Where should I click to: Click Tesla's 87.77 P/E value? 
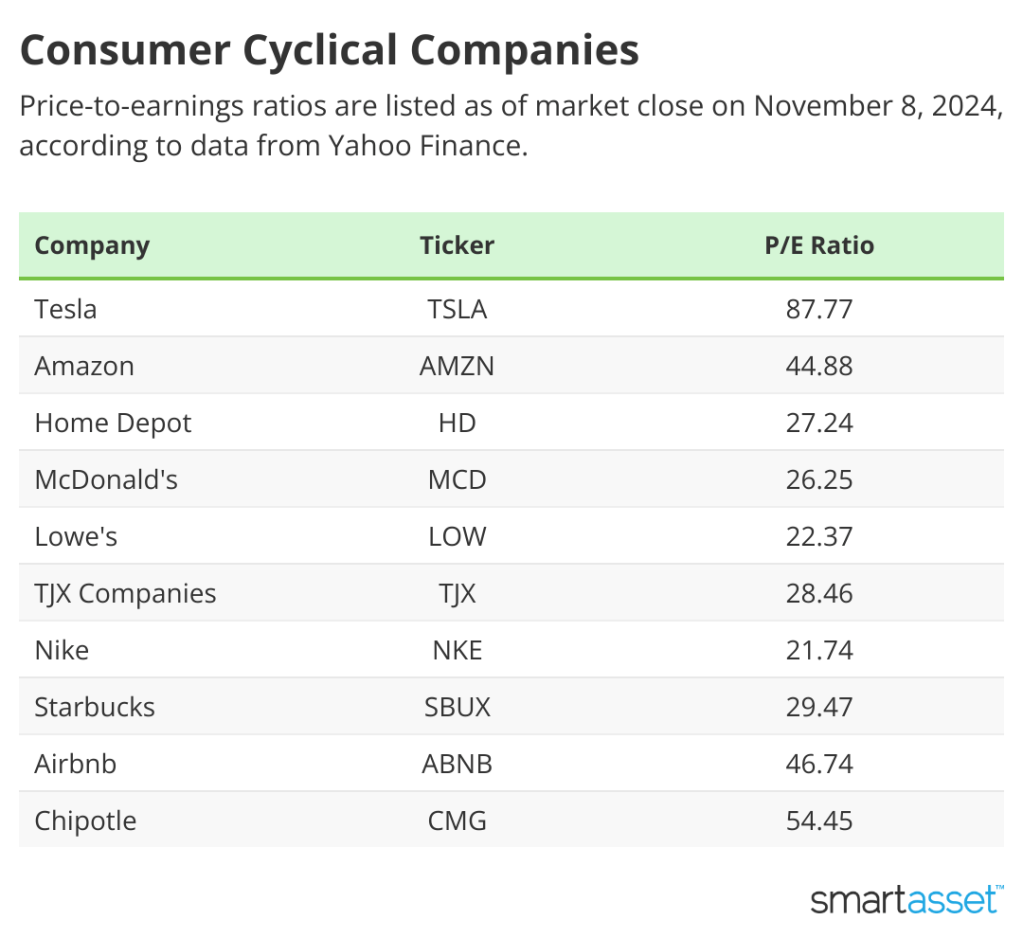pyautogui.click(x=819, y=309)
